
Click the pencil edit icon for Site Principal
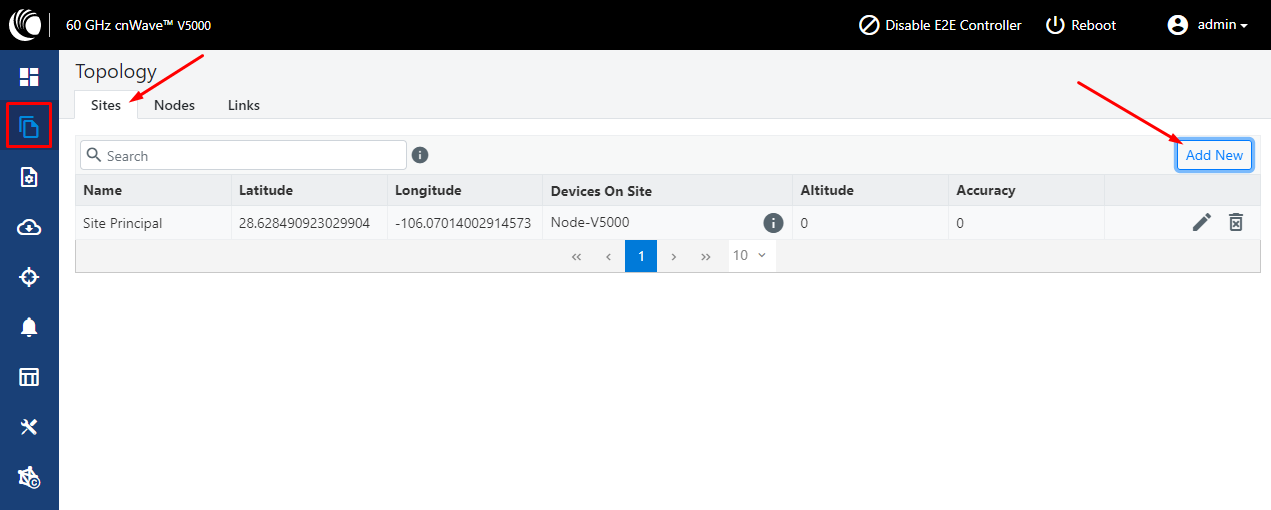pos(1202,223)
